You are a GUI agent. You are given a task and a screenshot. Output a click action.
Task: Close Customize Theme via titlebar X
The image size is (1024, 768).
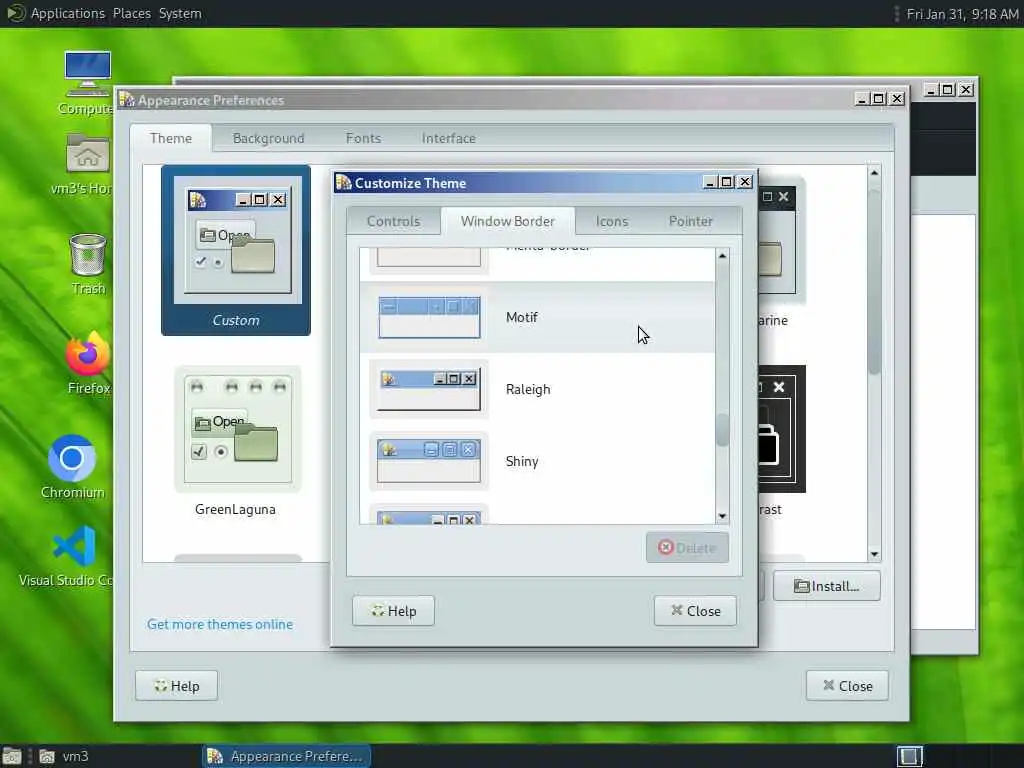tap(744, 182)
